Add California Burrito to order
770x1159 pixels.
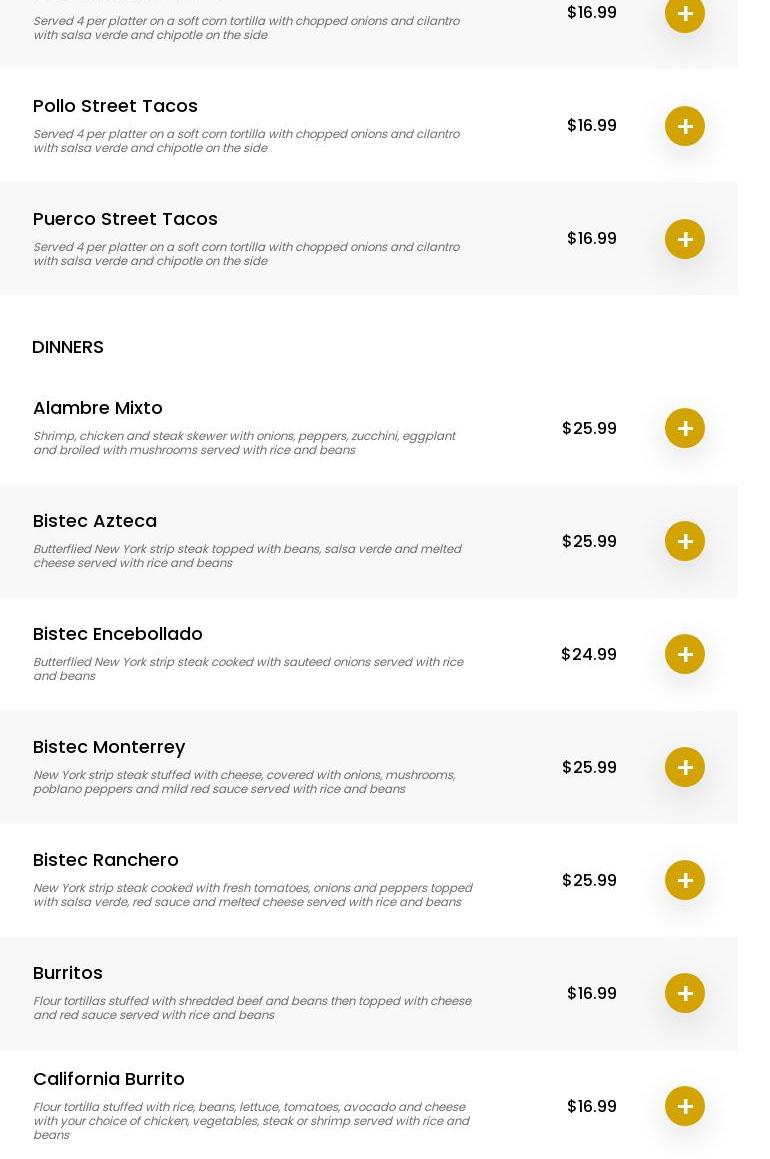pos(685,1106)
